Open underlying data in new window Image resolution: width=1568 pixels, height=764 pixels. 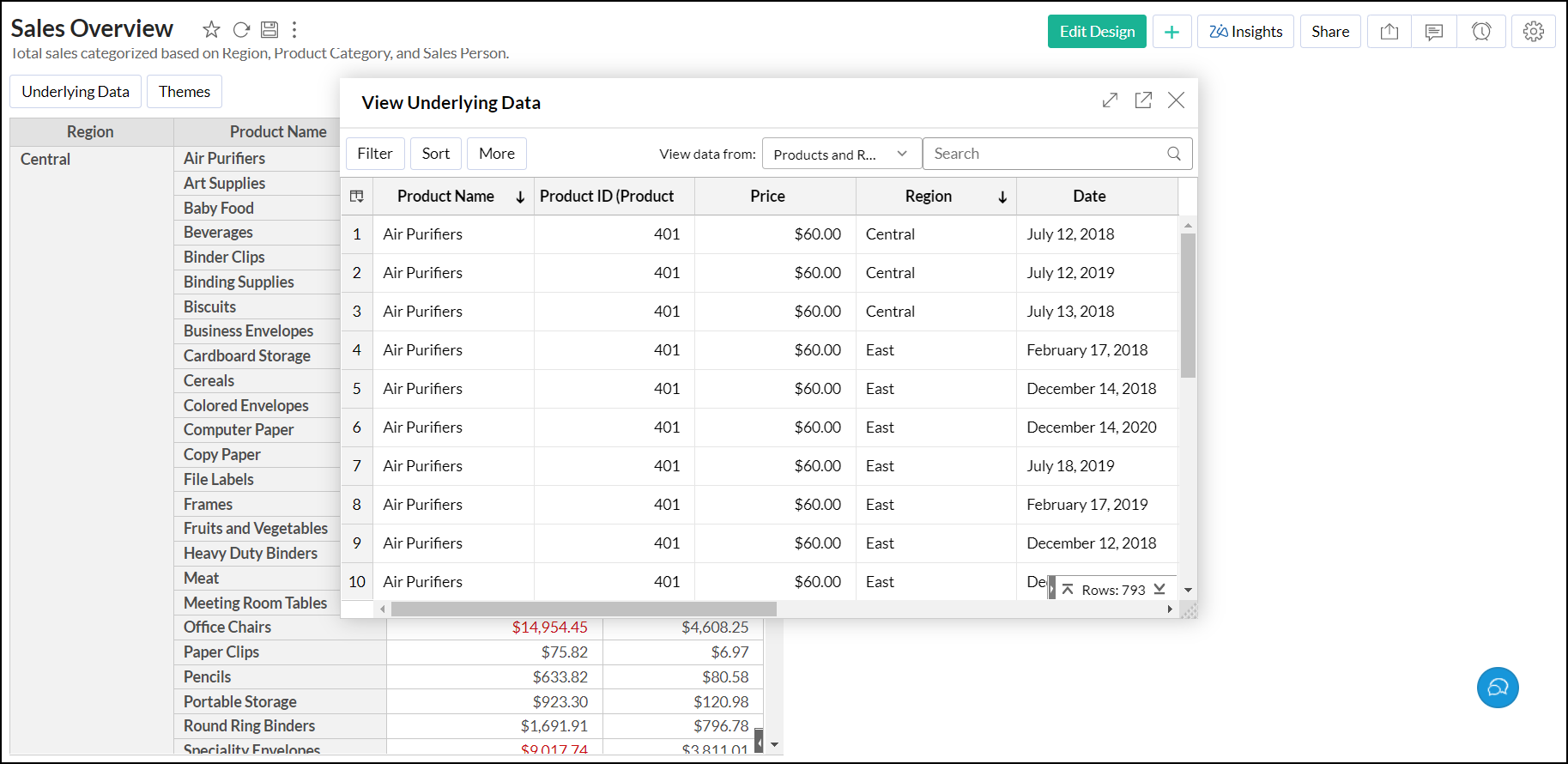pyautogui.click(x=1143, y=100)
